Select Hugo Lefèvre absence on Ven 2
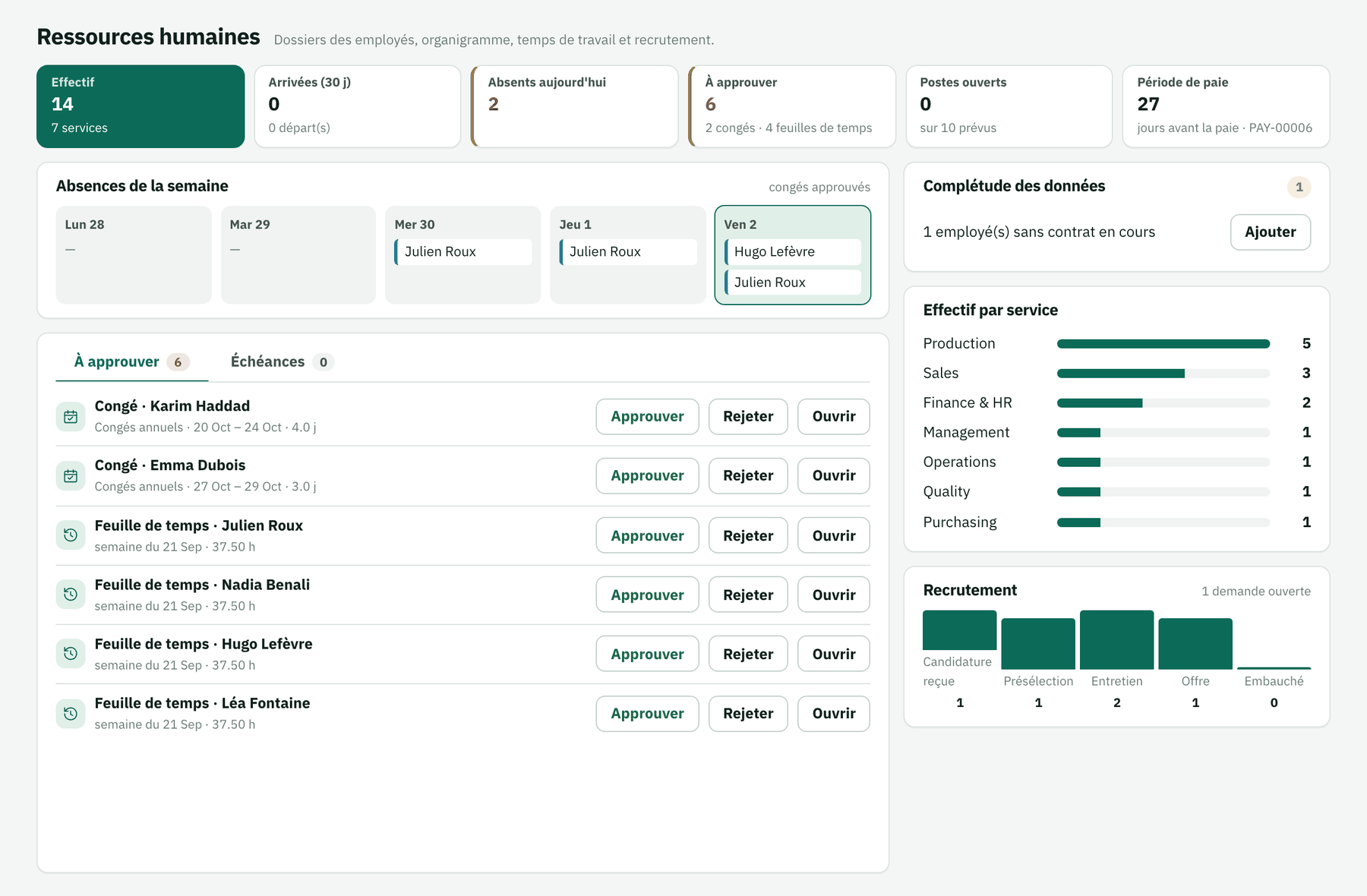This screenshot has width=1367, height=896. 793,251
